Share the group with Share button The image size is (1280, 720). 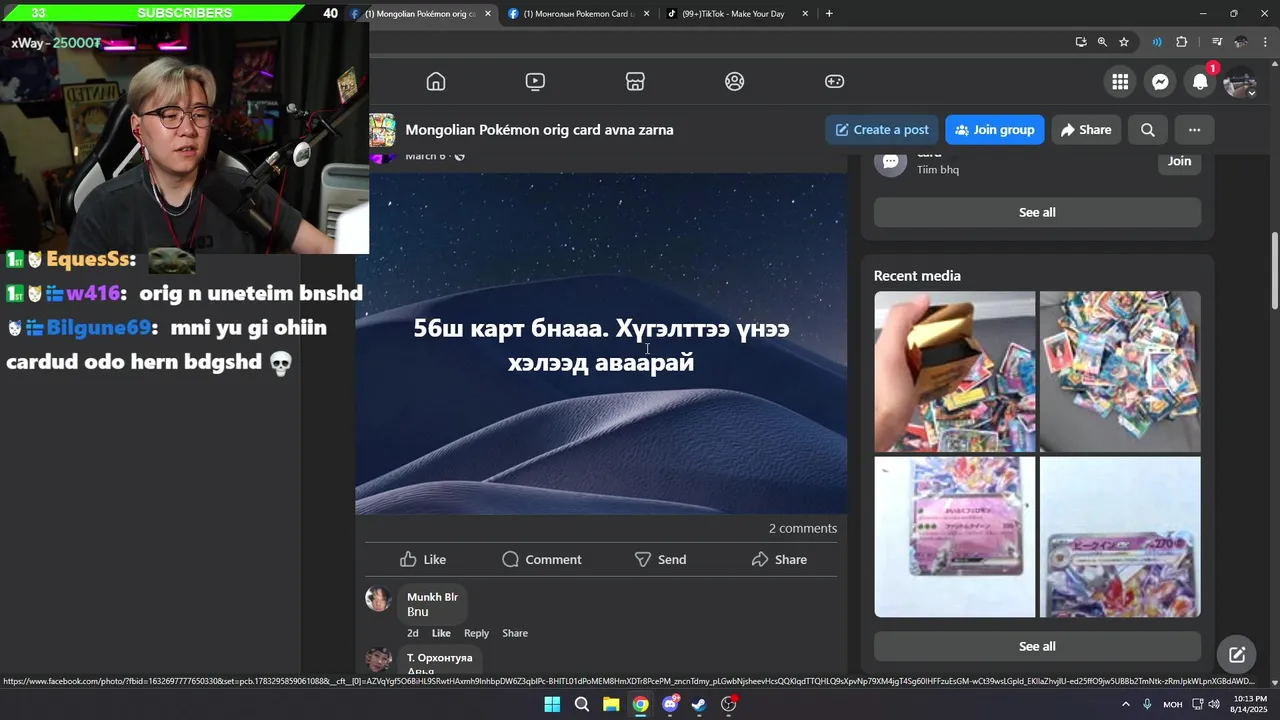(1086, 130)
